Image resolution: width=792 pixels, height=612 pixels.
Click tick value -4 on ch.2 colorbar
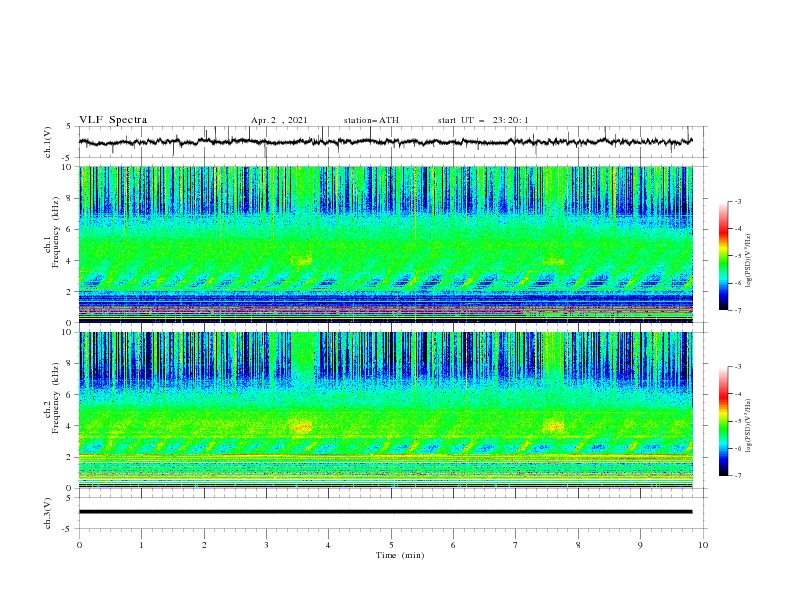tap(737, 394)
